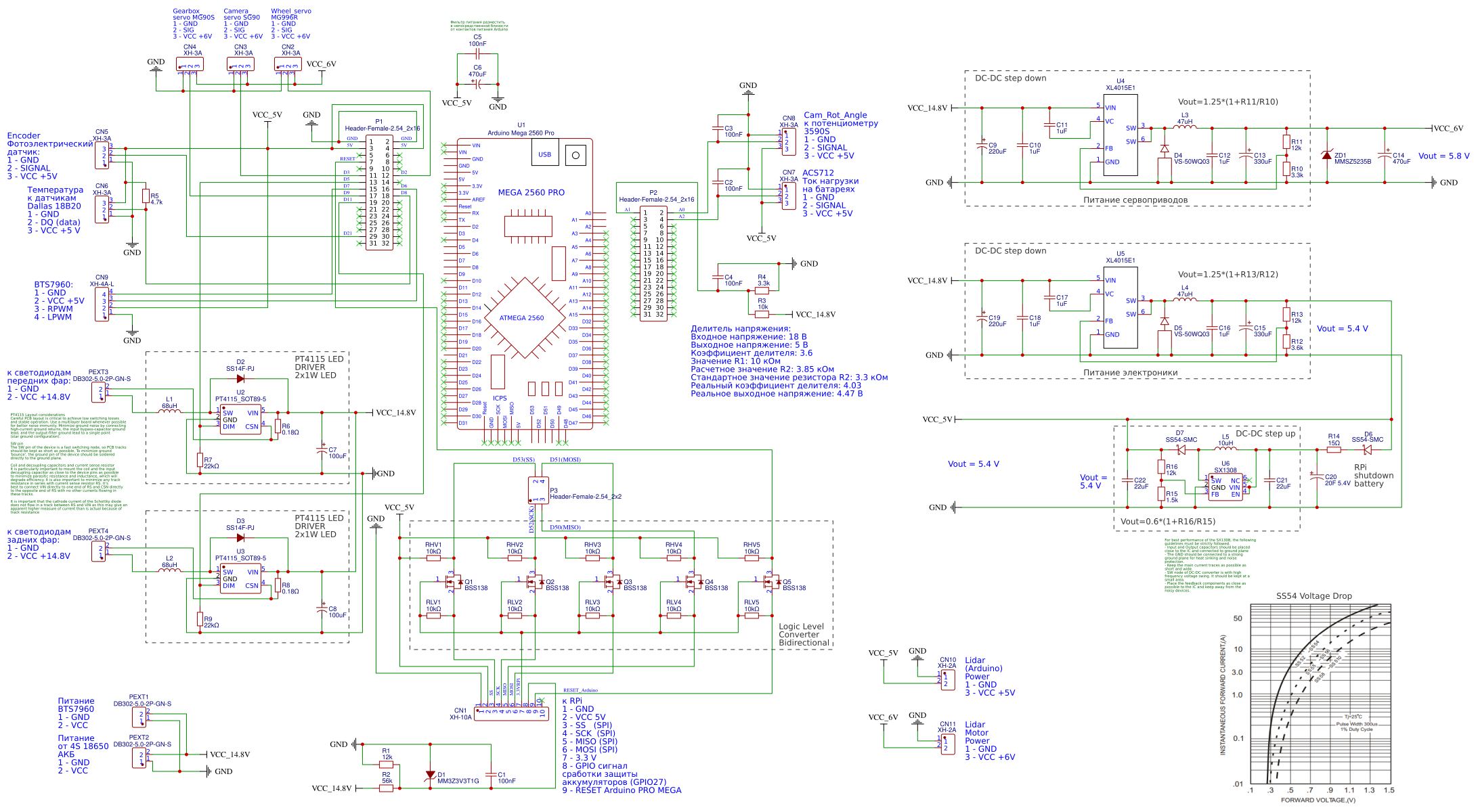Click pin 1 of header P2 Header-Female-2.54_2x16
The width and height of the screenshot is (1478, 812).
point(645,212)
